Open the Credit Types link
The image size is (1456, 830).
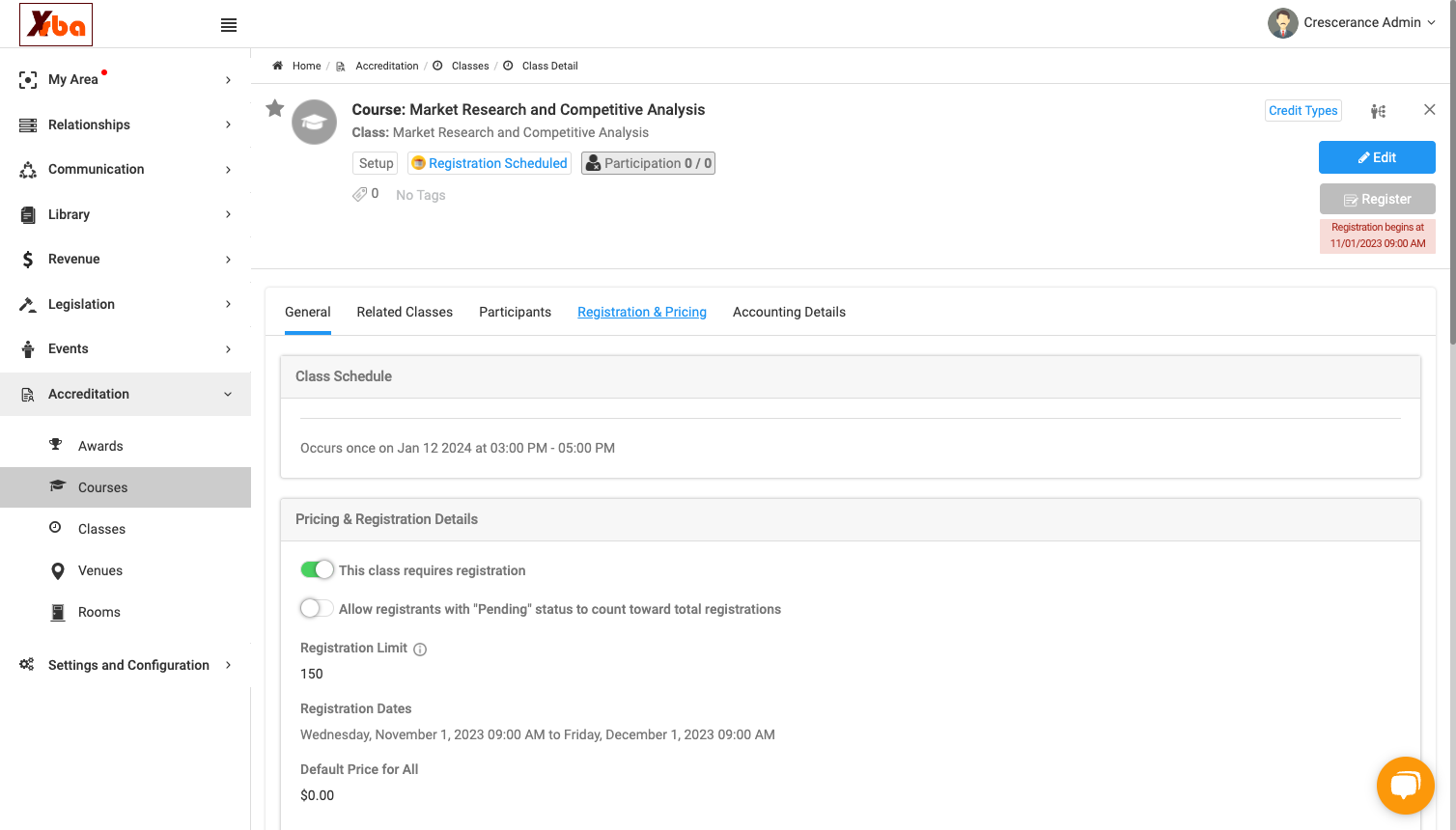[x=1303, y=111]
